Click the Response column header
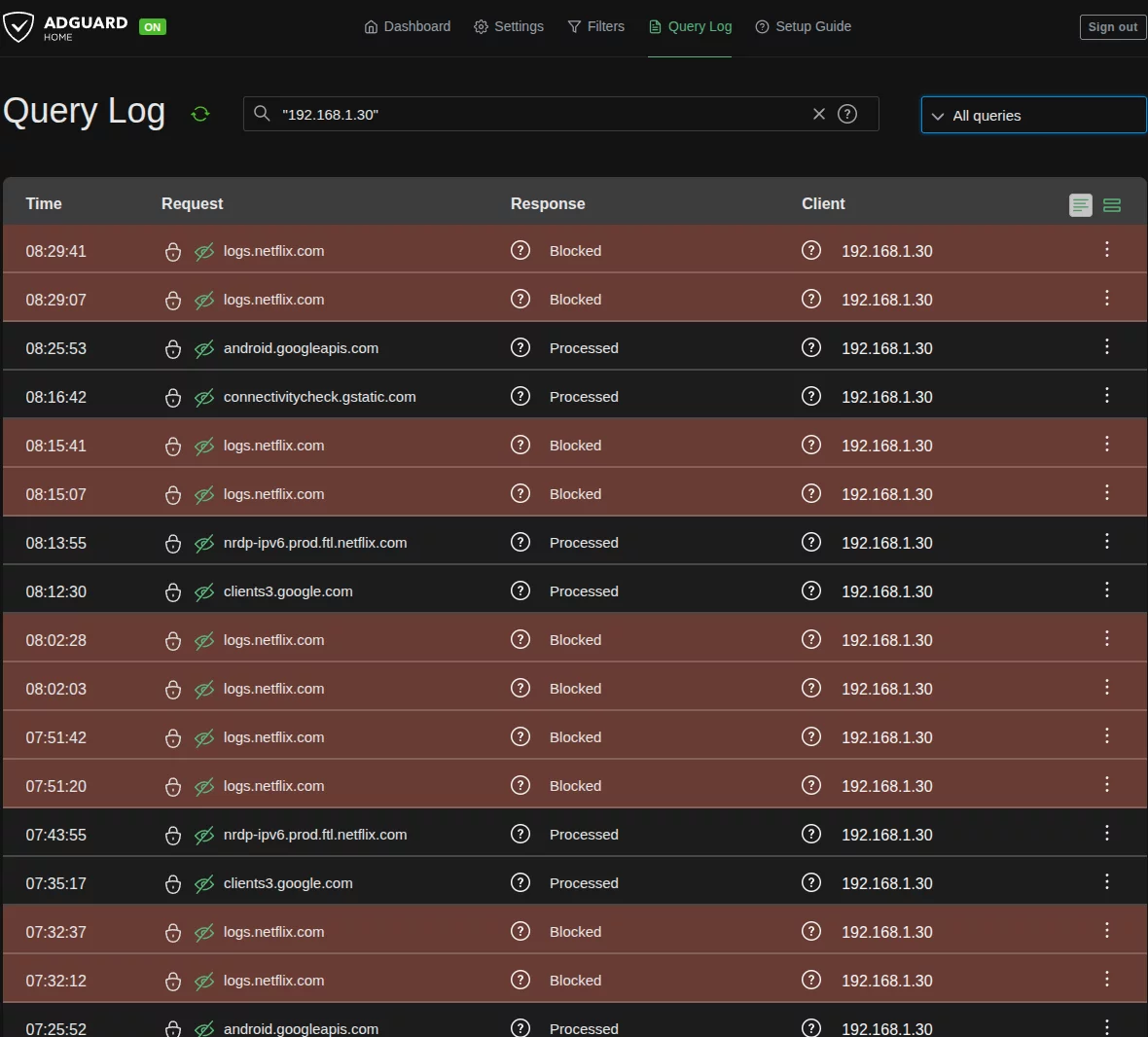This screenshot has height=1037, width=1148. 548,204
